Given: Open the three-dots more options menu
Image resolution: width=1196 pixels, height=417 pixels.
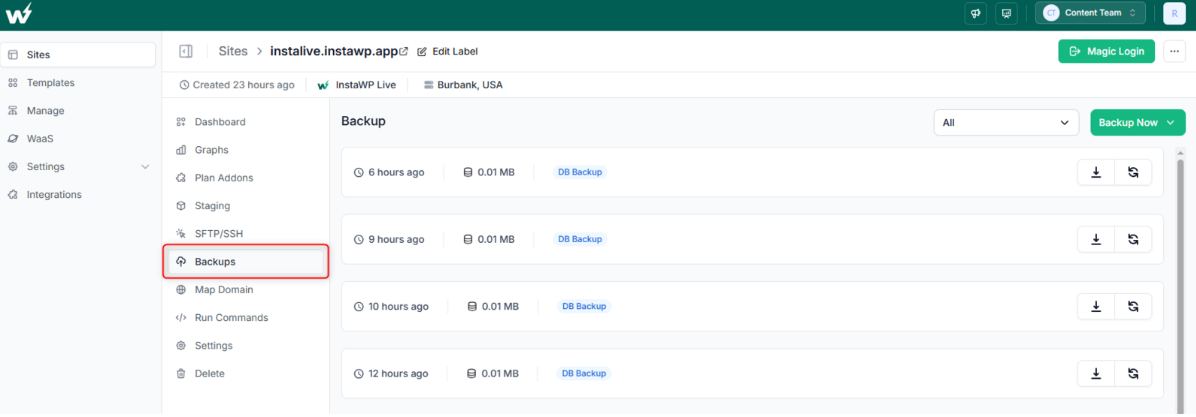Looking at the screenshot, I should click(1174, 51).
